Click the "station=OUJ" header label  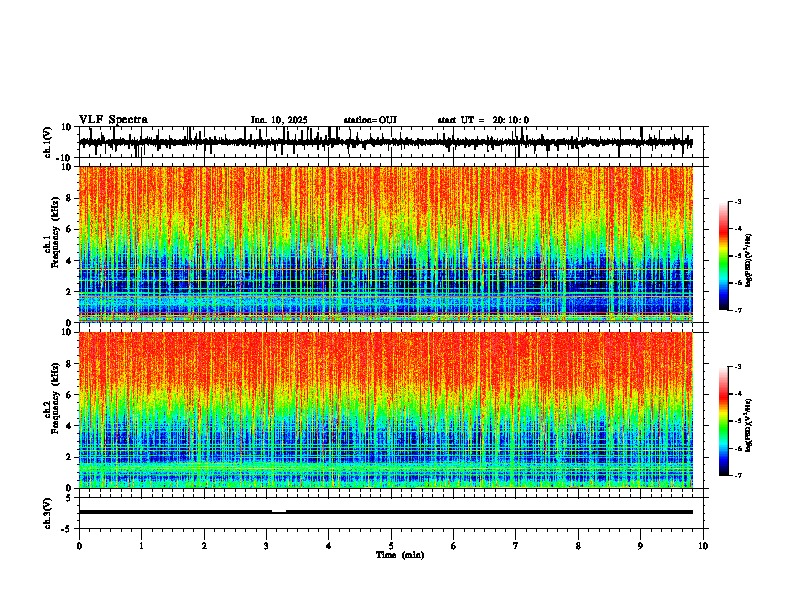(x=370, y=120)
